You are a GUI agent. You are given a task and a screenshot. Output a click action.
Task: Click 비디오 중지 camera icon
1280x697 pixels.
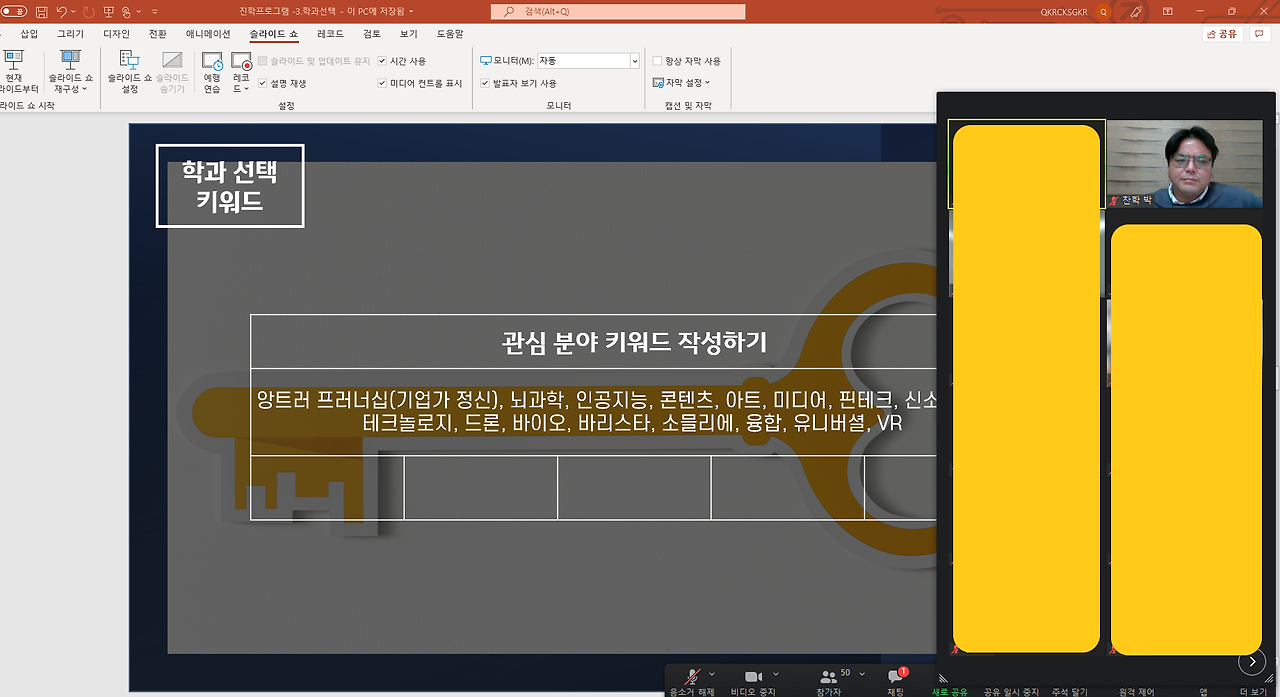coord(753,682)
